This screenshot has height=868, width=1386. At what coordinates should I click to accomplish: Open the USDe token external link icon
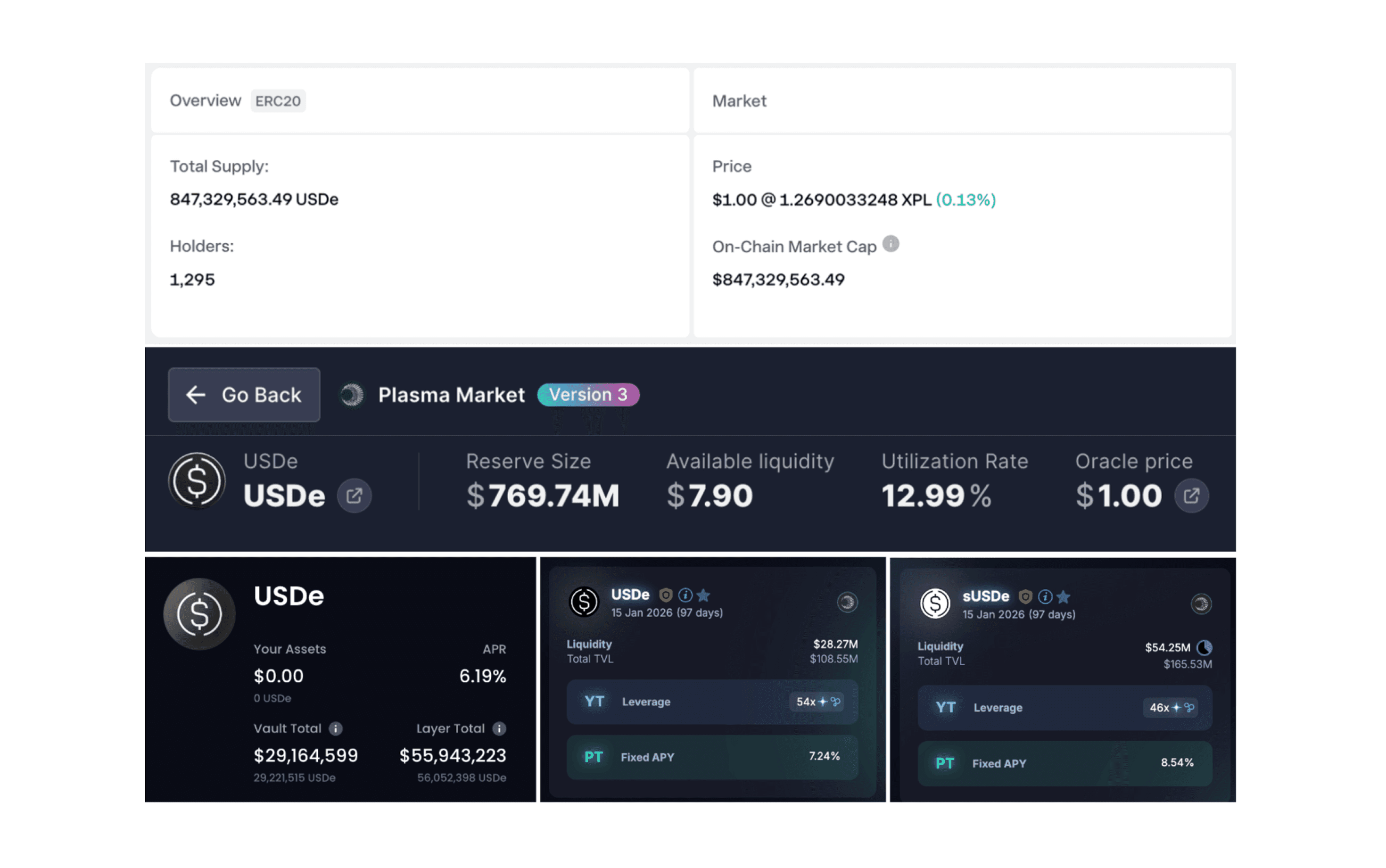[x=354, y=496]
